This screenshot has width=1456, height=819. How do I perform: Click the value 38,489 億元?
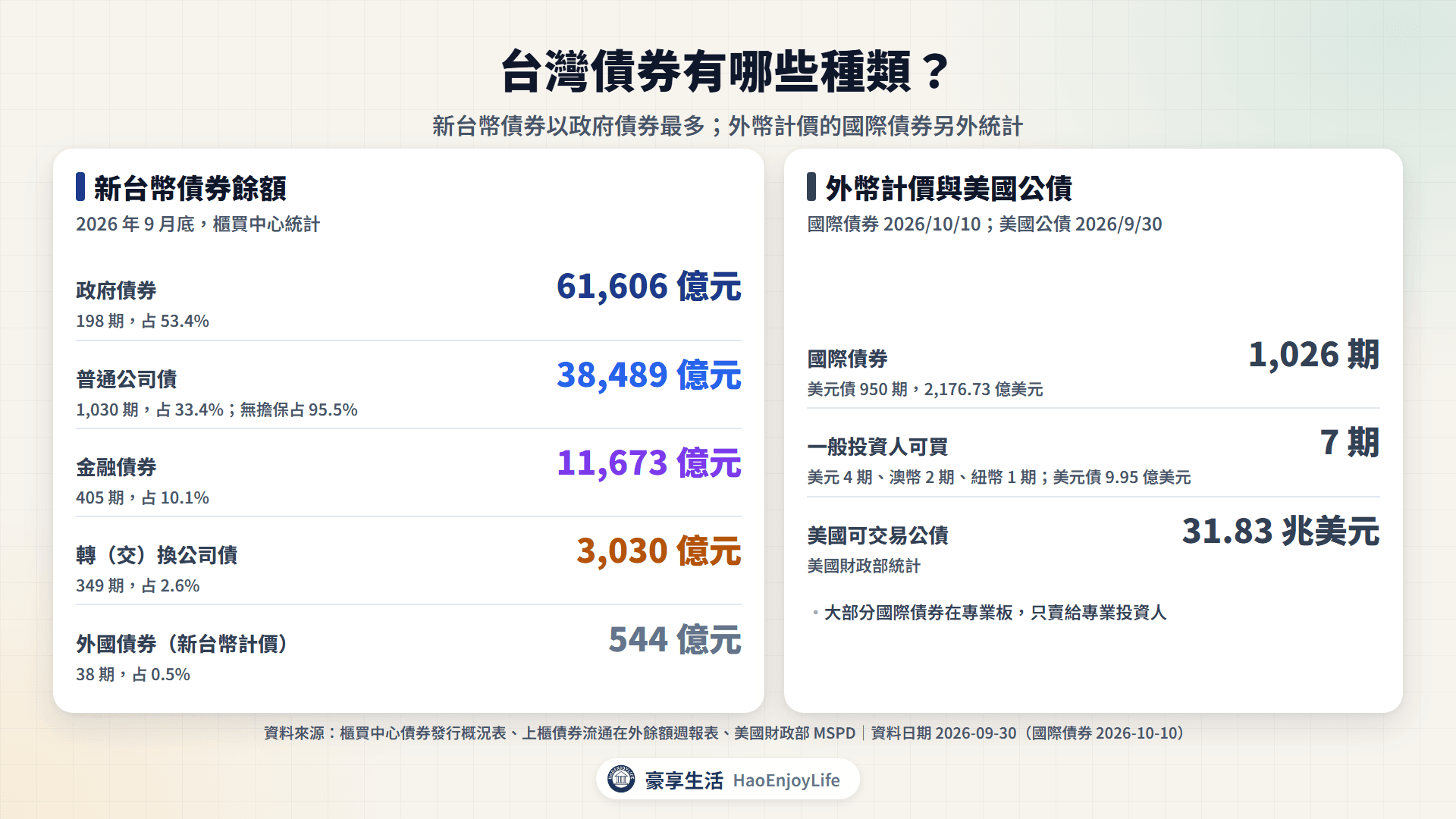(x=648, y=375)
